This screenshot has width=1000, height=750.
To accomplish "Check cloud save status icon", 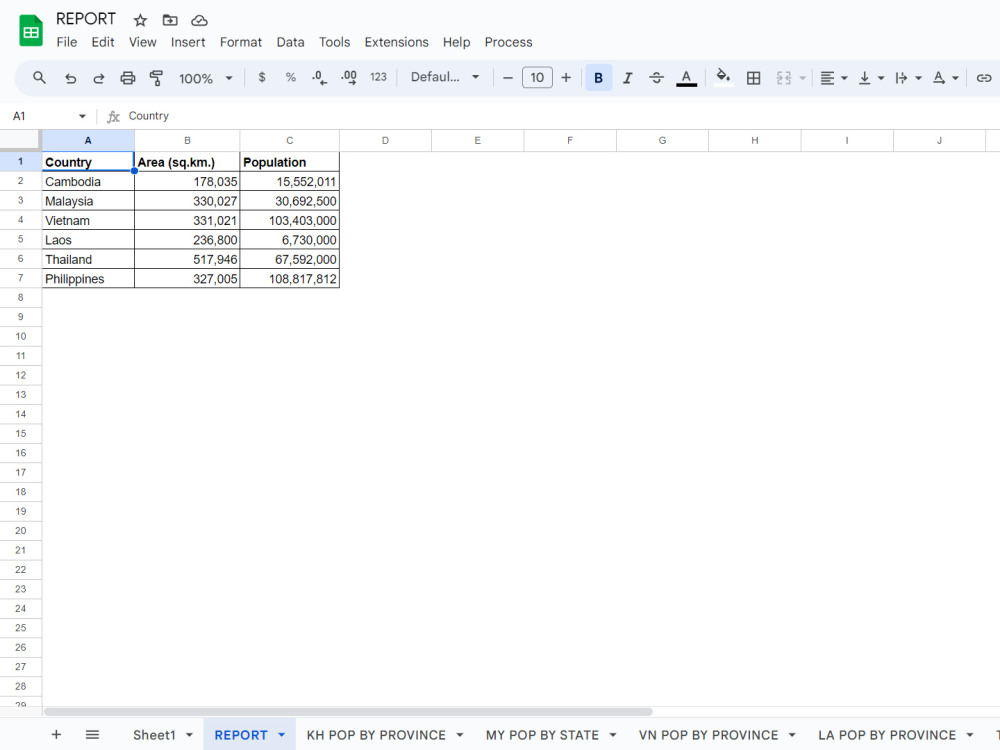I will 200,20.
